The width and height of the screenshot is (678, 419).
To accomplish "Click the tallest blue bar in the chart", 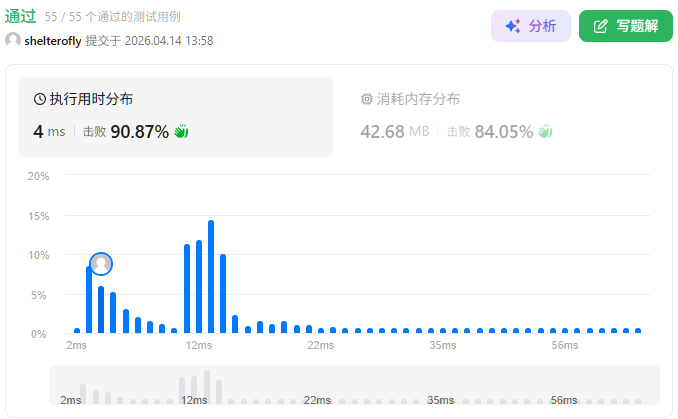I will pyautogui.click(x=211, y=277).
